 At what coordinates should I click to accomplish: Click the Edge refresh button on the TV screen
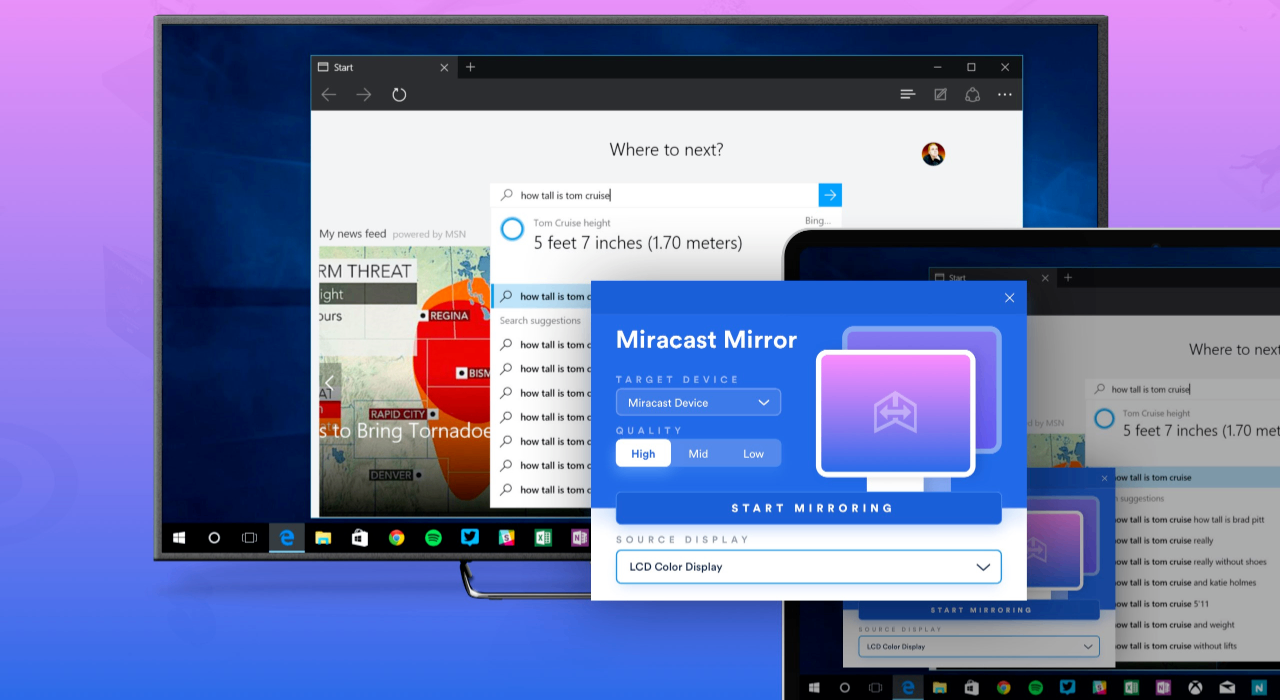click(x=399, y=95)
